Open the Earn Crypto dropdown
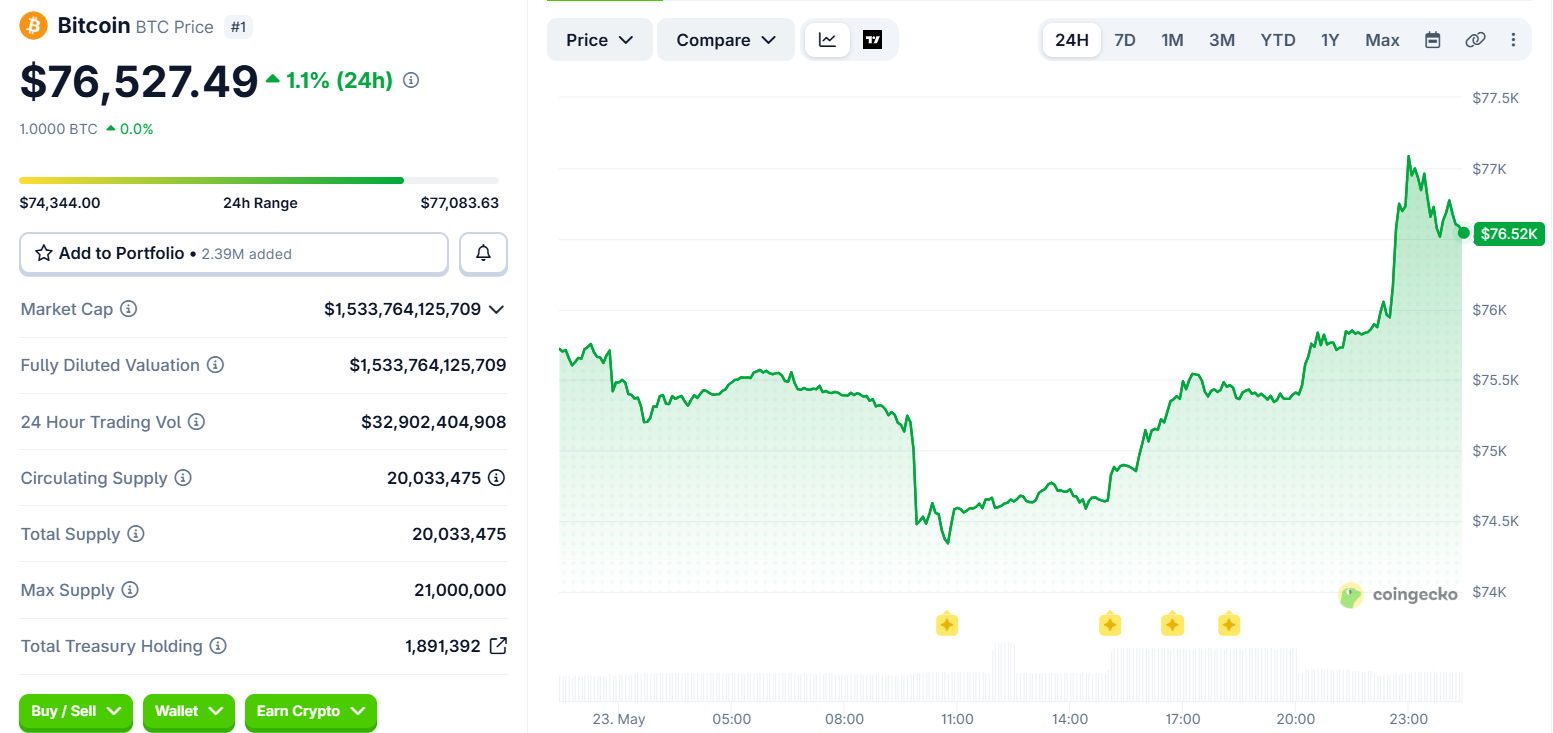Viewport: 1553px width, 733px height. pyautogui.click(x=311, y=711)
